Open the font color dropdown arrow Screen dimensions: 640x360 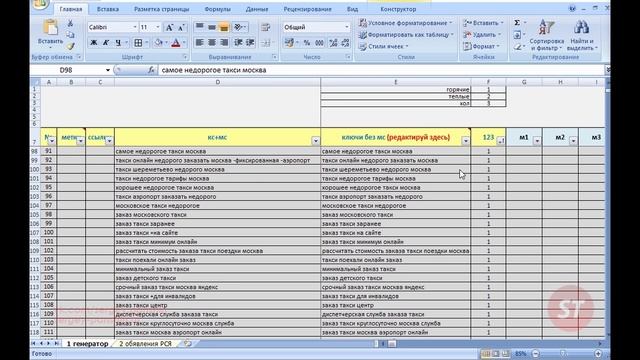[184, 42]
